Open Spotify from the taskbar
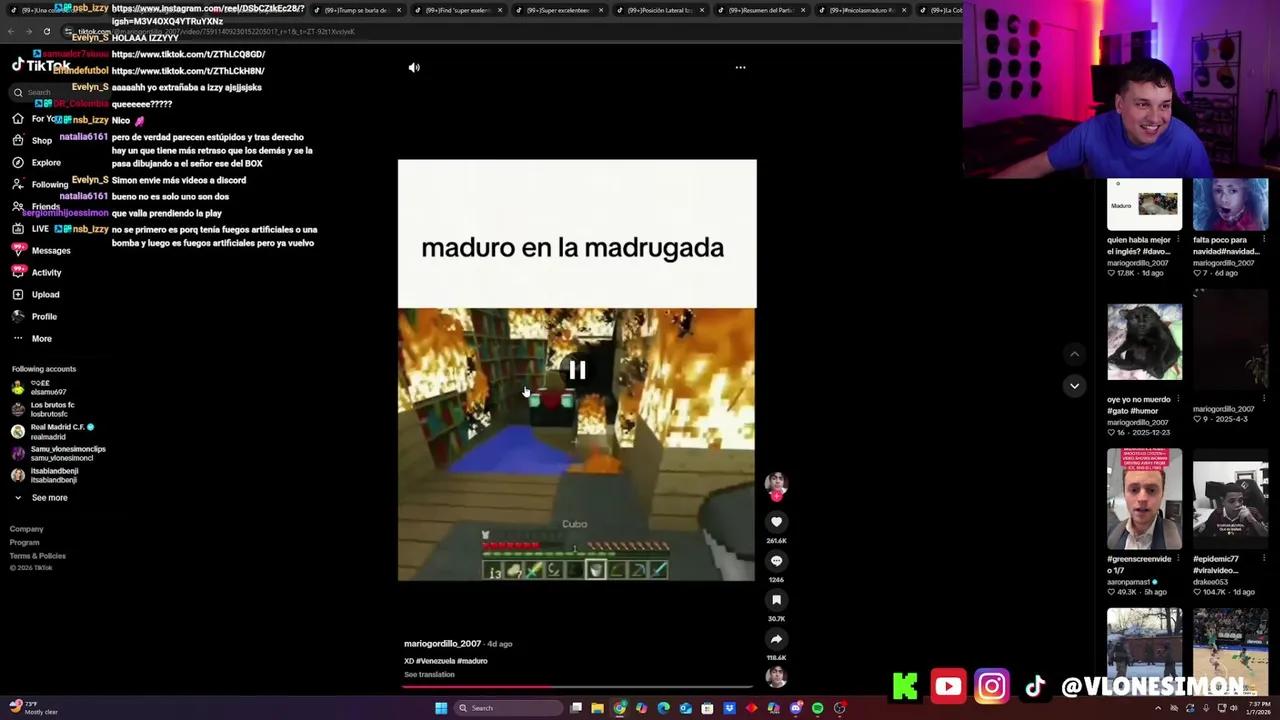Image resolution: width=1280 pixels, height=720 pixels. pyautogui.click(x=818, y=708)
